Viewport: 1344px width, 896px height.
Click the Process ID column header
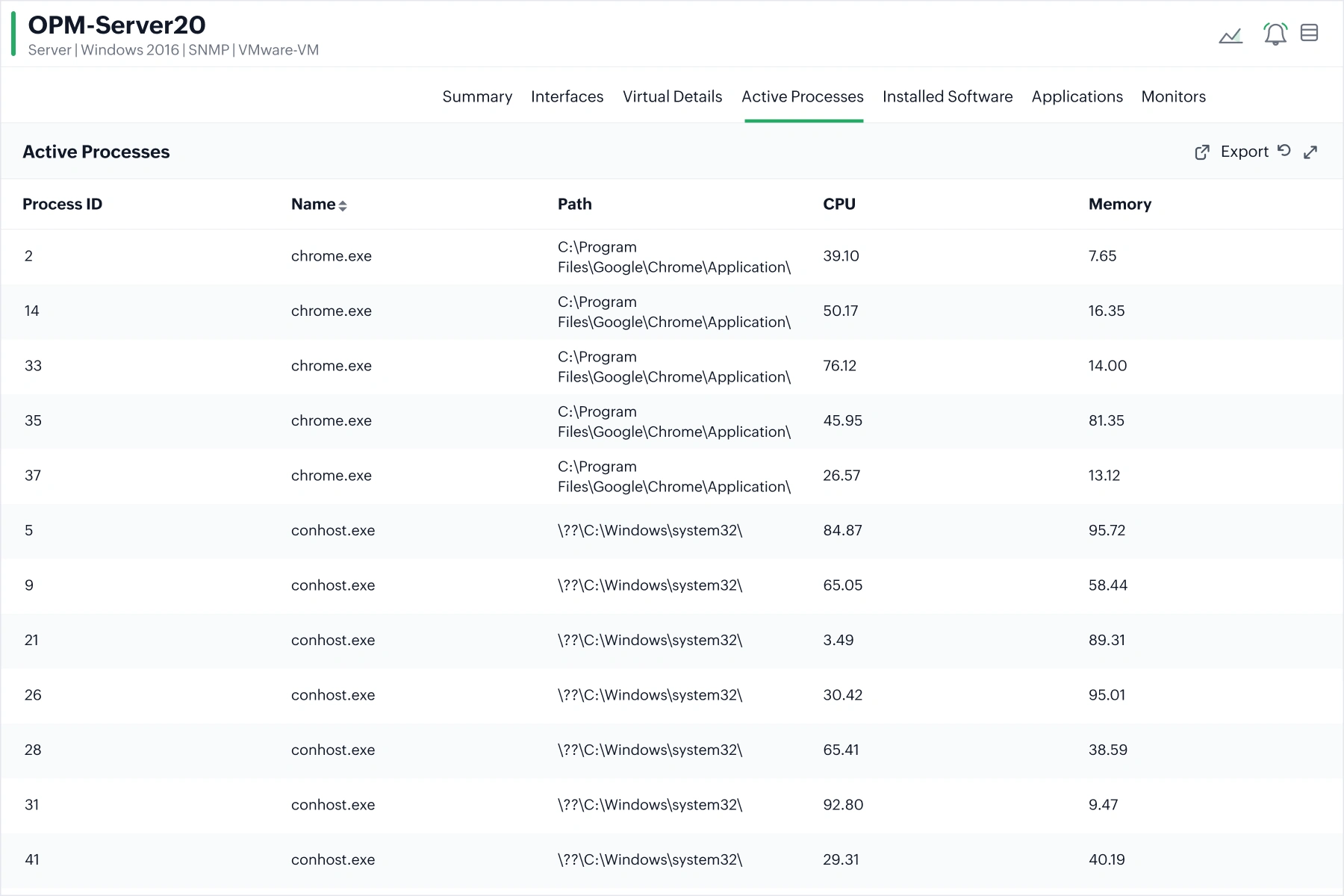62,204
